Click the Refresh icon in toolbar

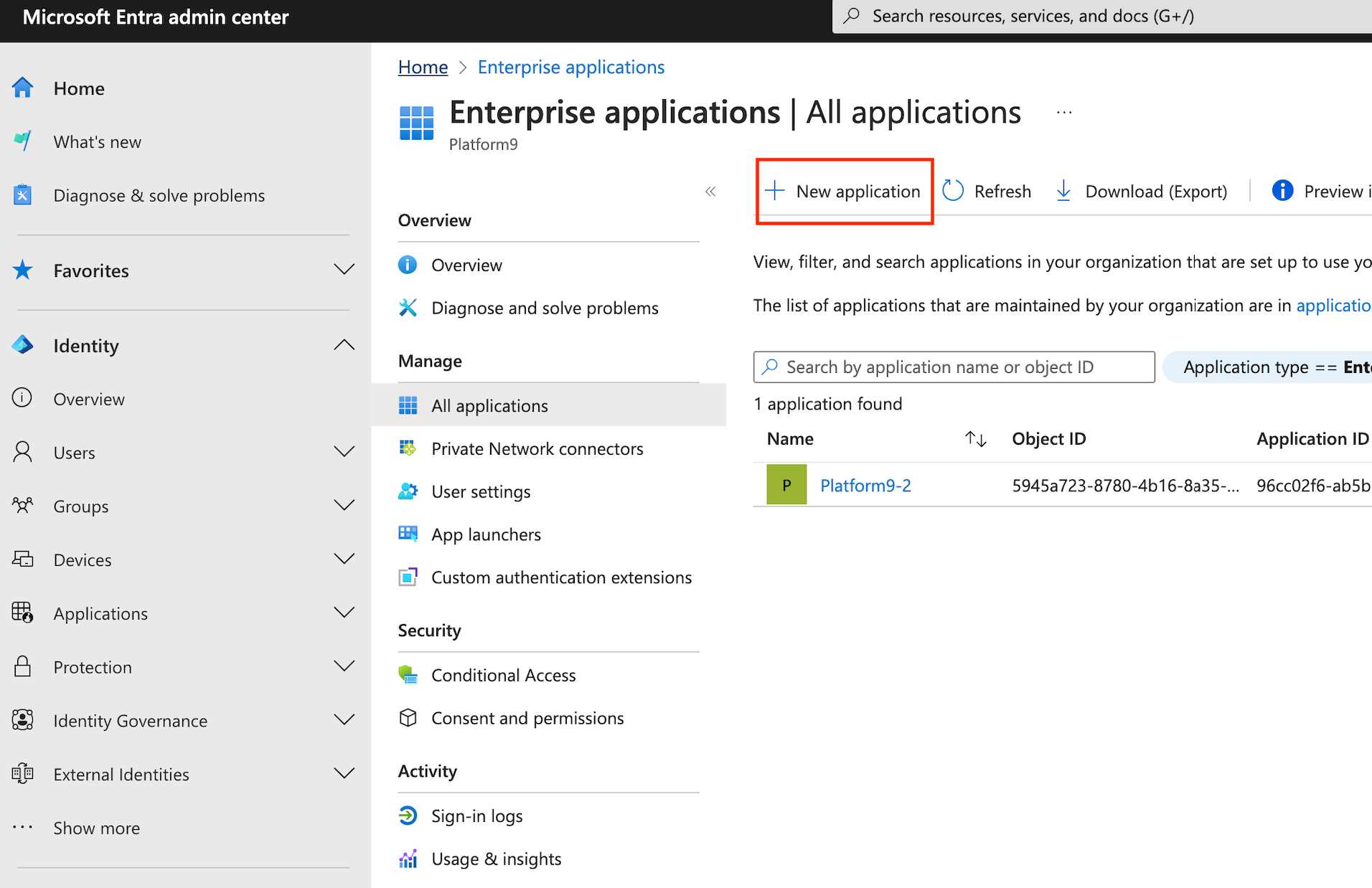coord(952,191)
